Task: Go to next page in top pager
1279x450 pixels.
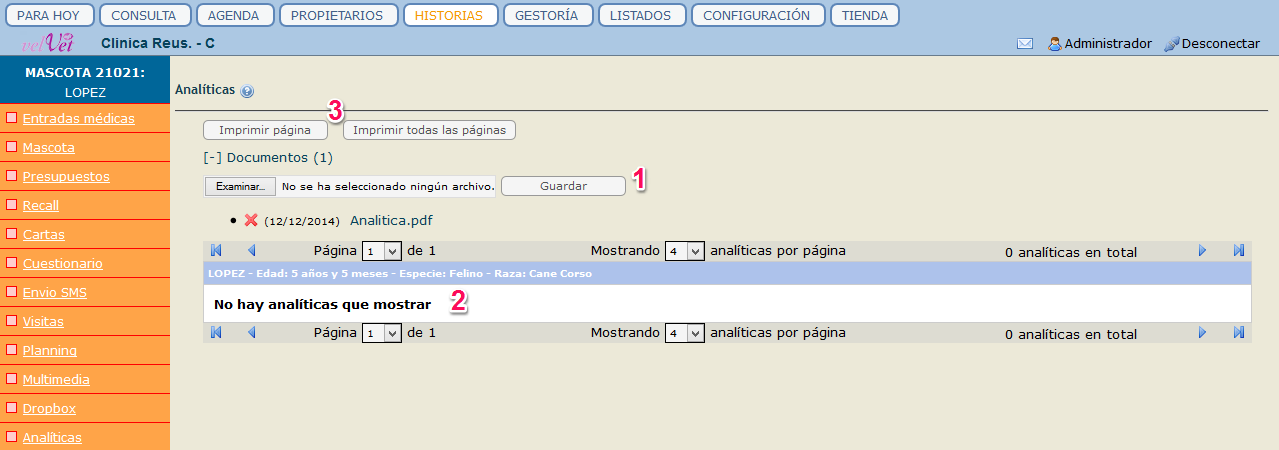Action: 1203,251
